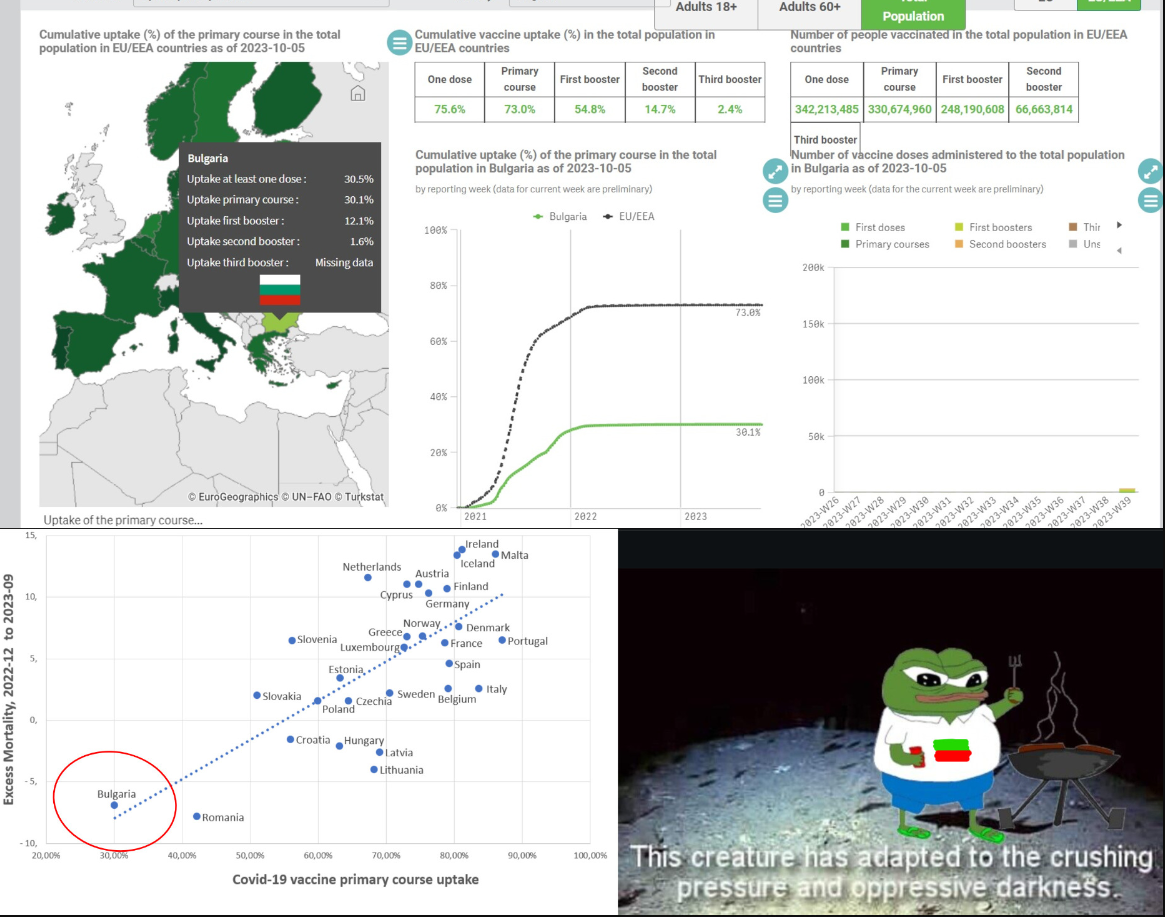Select the 342,213,485 one dose count cell
Viewport: 1165px width, 917px height.
[x=826, y=109]
